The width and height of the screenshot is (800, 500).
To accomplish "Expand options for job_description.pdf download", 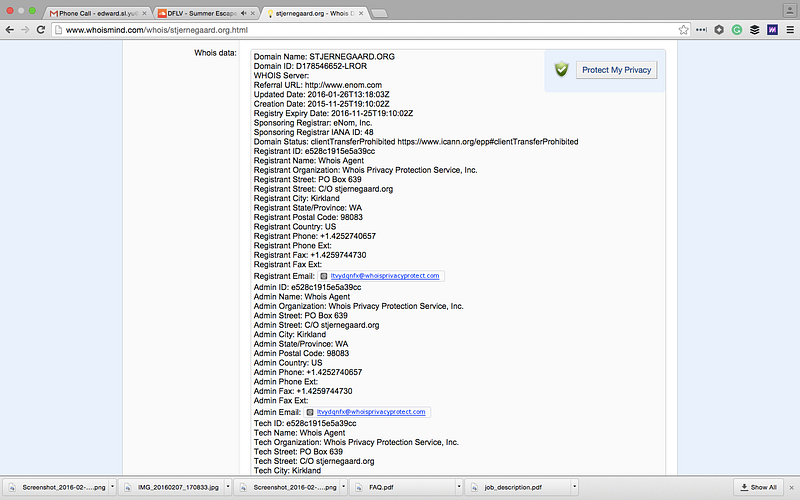I will pyautogui.click(x=574, y=487).
